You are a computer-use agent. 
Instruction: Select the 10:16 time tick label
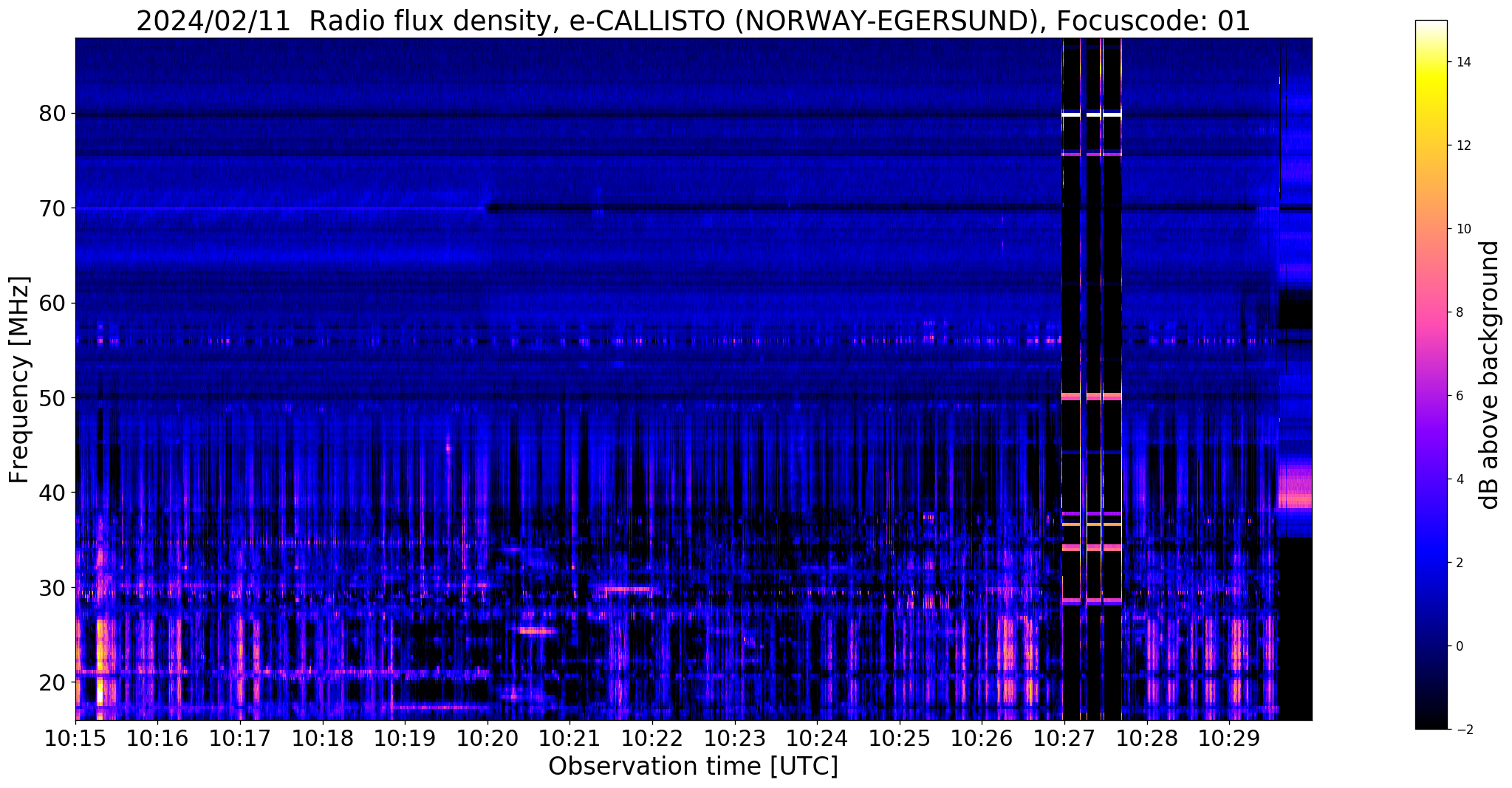point(158,738)
